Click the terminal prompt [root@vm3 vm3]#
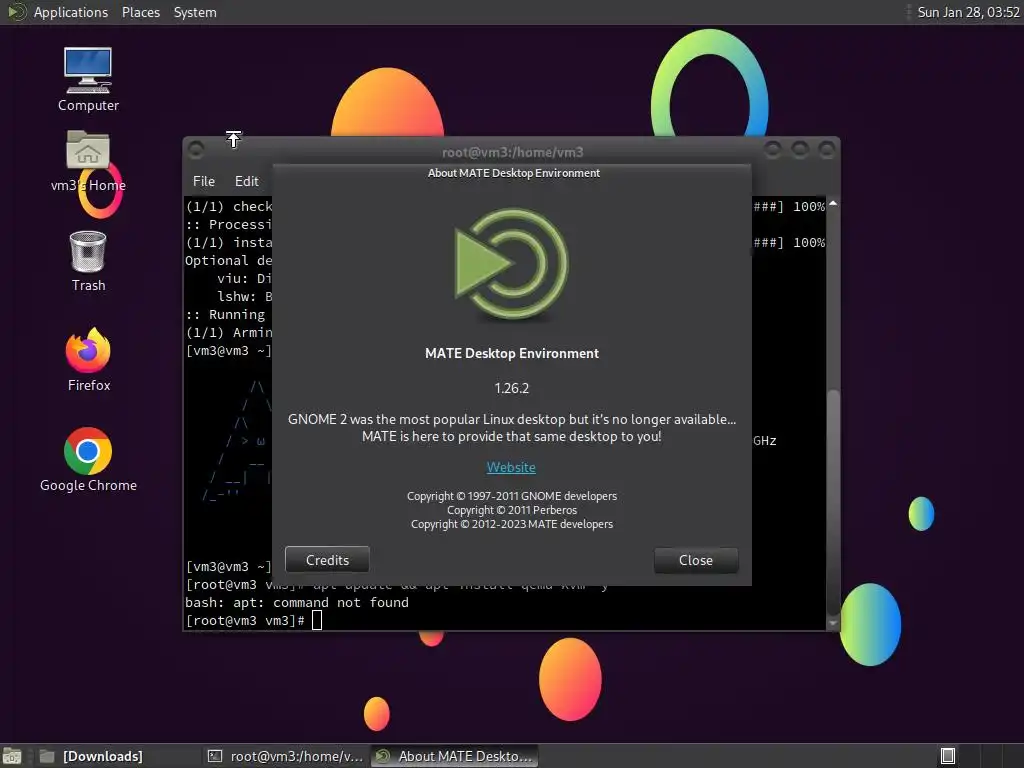The image size is (1024, 768). pos(245,620)
